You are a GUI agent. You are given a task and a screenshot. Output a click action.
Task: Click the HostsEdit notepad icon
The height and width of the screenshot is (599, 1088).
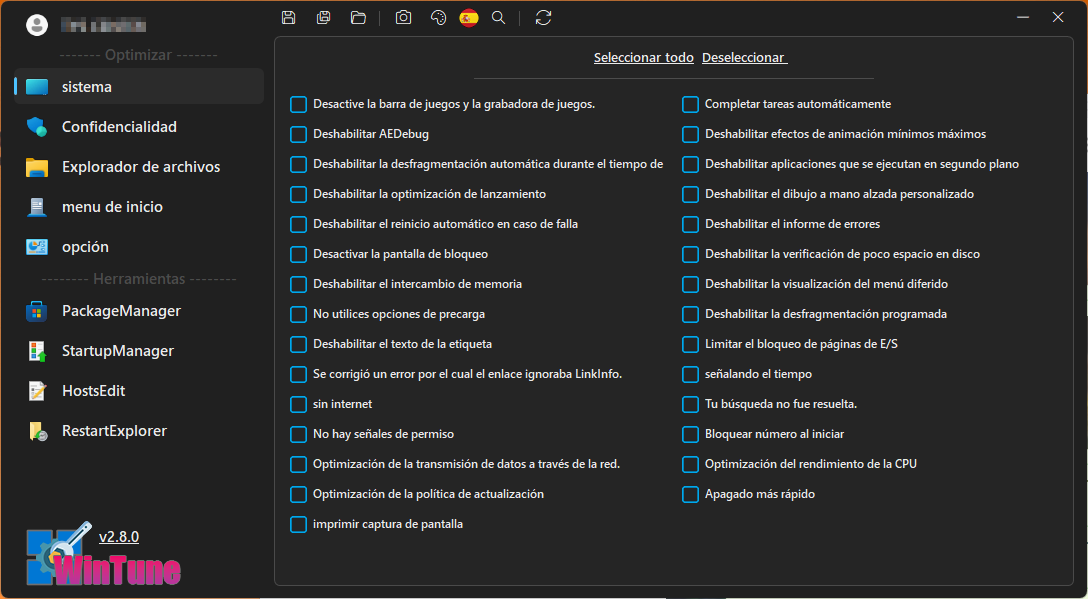pos(37,391)
